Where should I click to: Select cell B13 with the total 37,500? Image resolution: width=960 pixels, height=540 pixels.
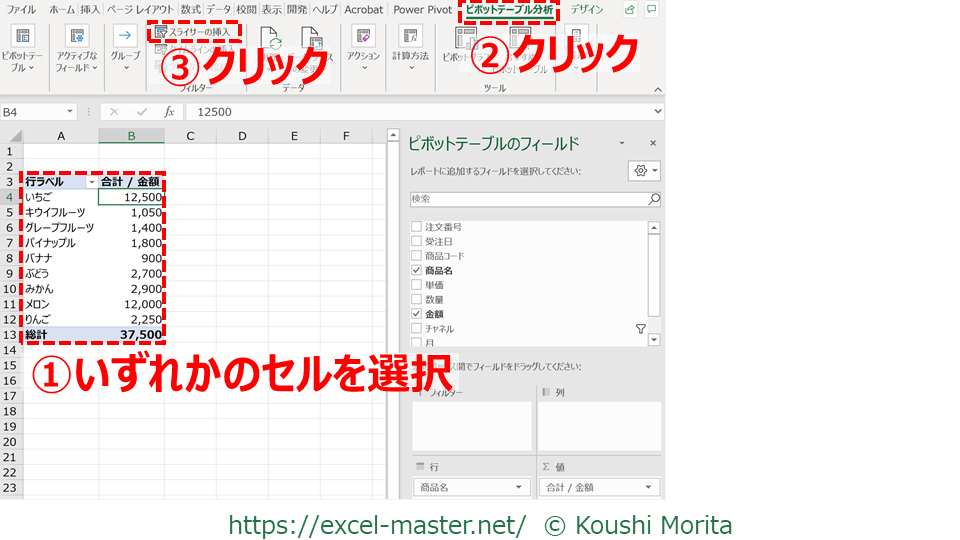coord(131,334)
